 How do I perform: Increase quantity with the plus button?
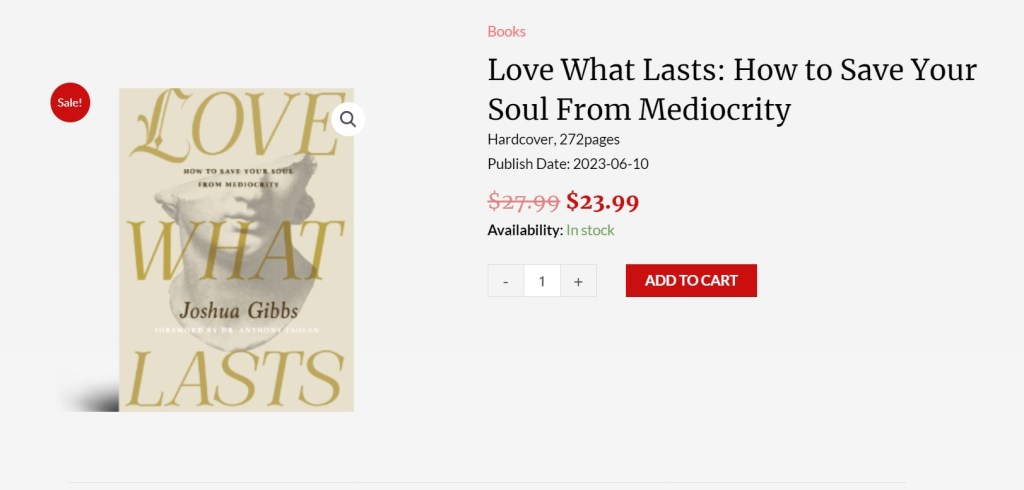(578, 281)
